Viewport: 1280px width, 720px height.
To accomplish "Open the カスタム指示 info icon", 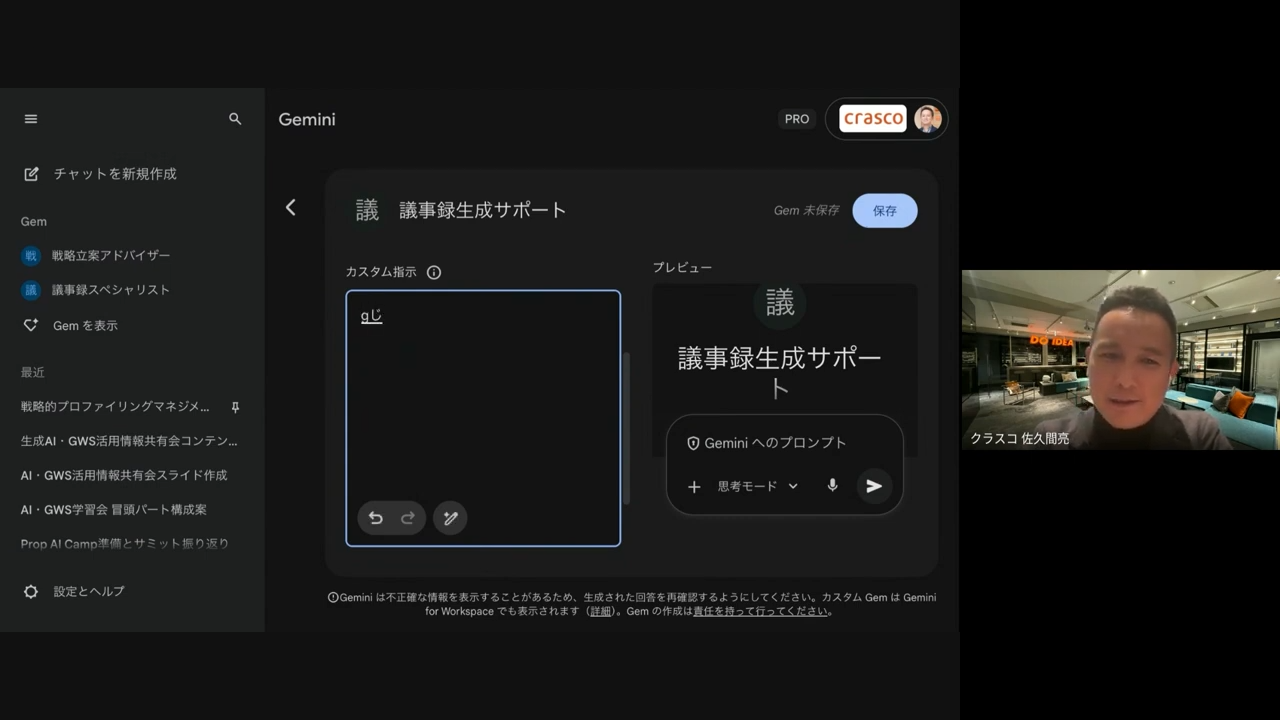I will (x=434, y=272).
